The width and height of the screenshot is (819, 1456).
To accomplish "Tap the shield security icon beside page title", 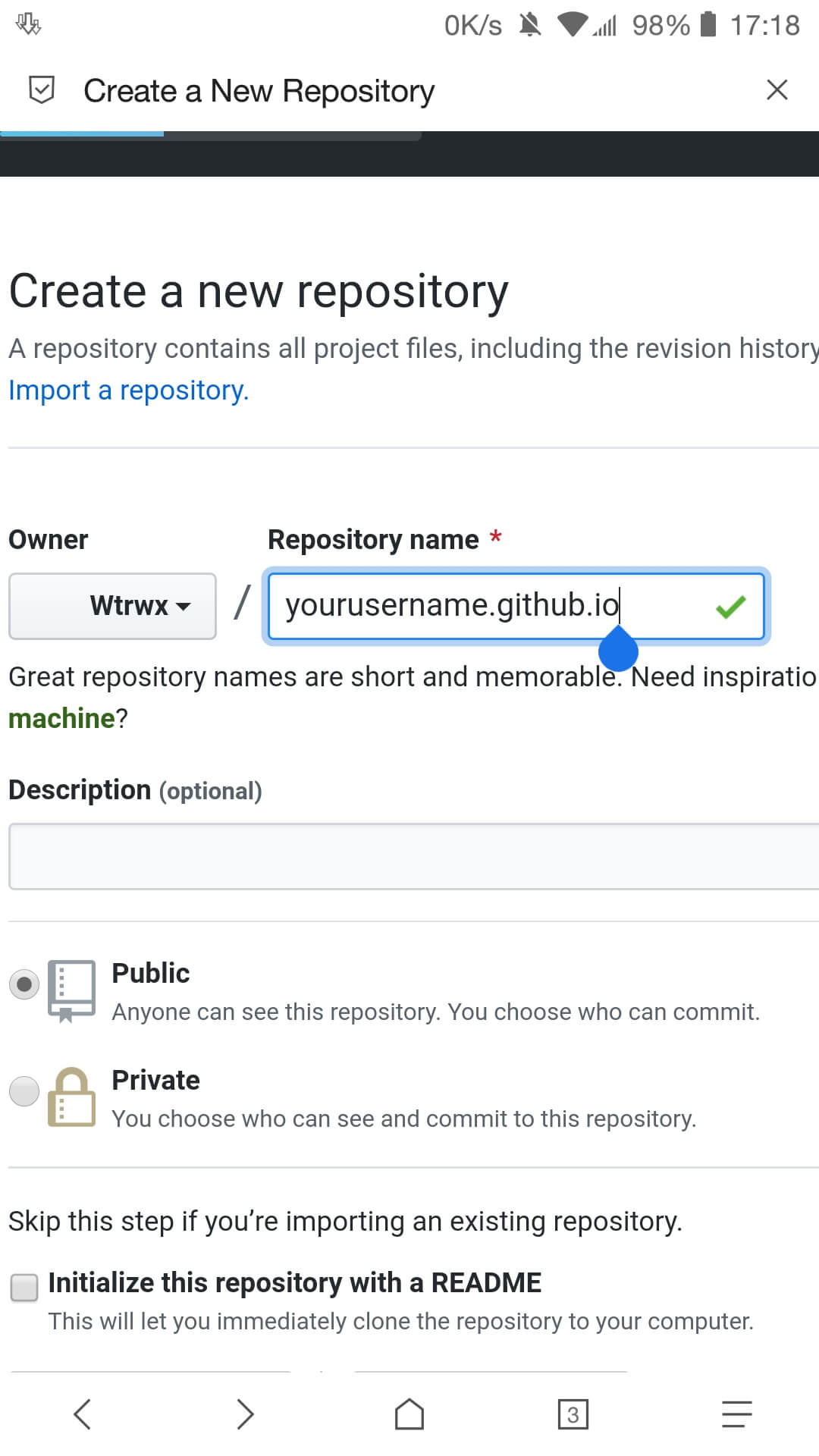I will tap(42, 90).
